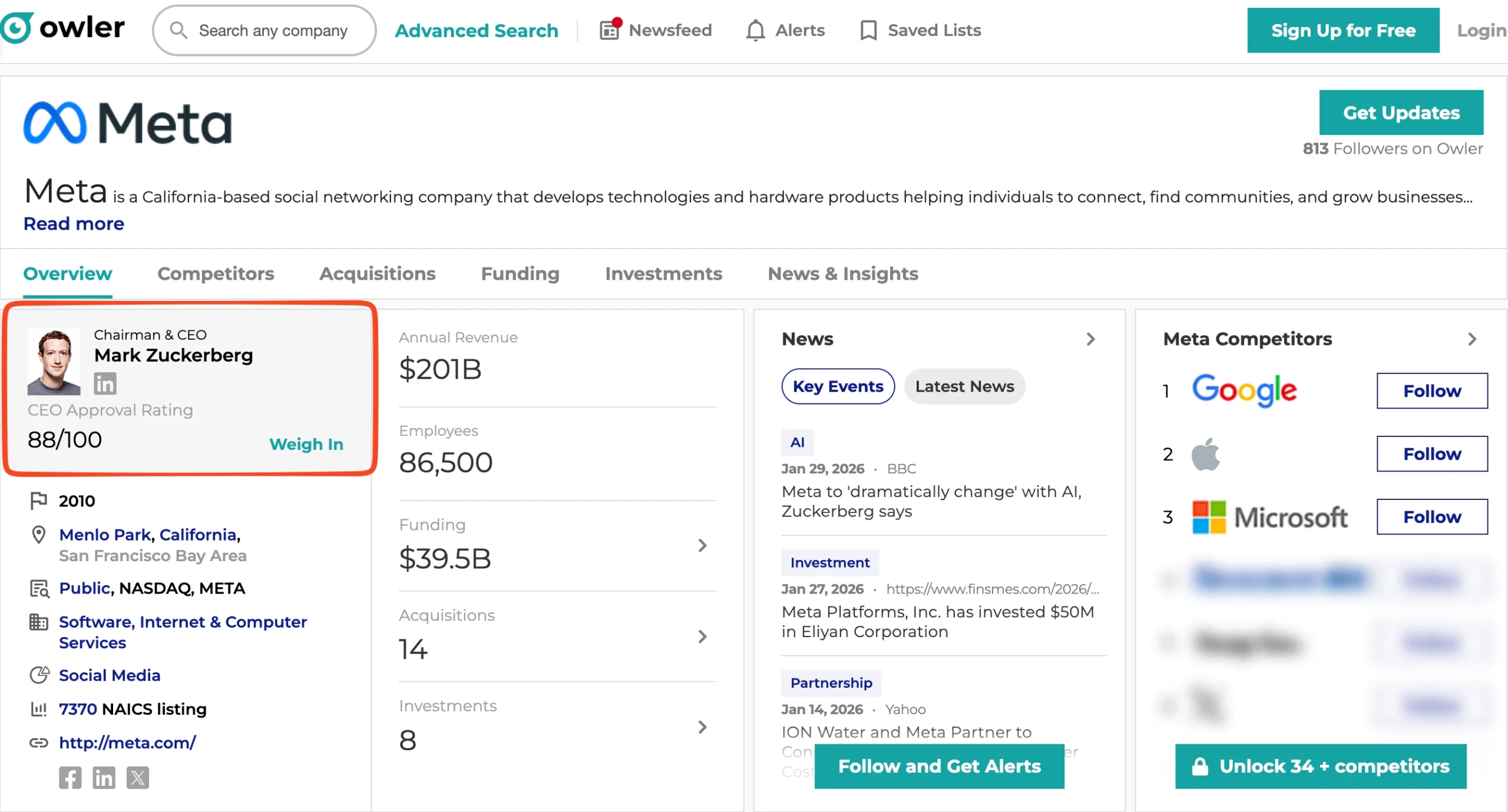1508x812 pixels.
Task: Select the Key Events filter pill
Action: click(x=838, y=386)
